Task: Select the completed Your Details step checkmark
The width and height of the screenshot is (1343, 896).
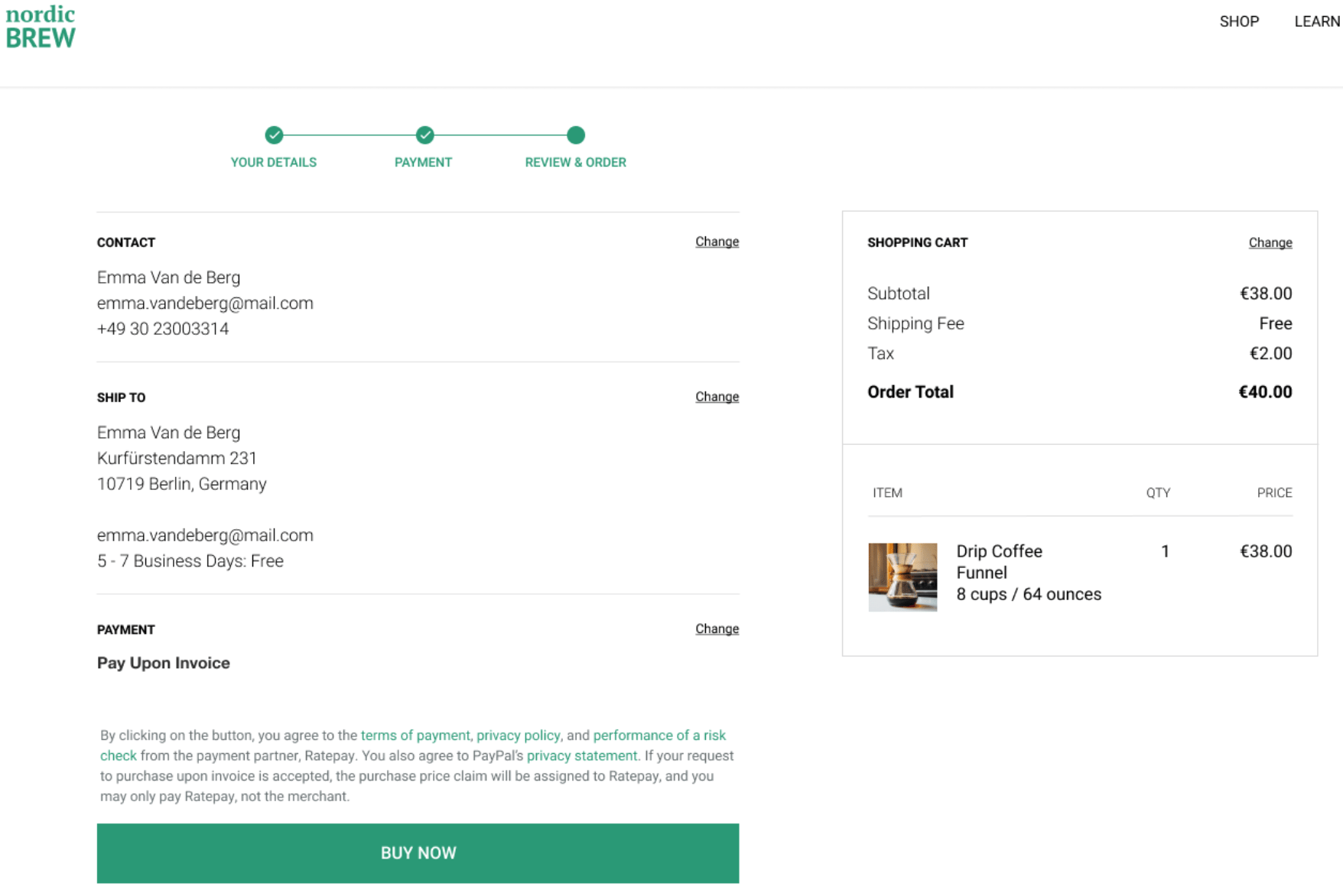Action: click(x=274, y=135)
